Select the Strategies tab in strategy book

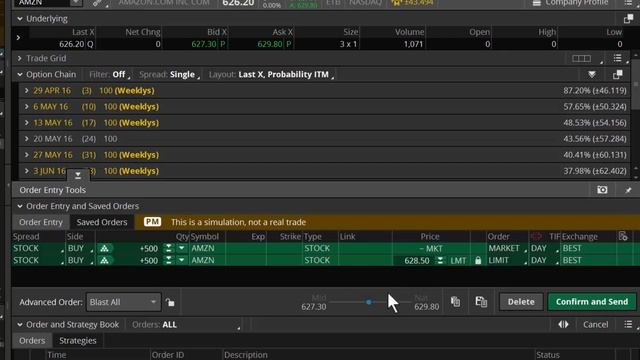[78, 340]
